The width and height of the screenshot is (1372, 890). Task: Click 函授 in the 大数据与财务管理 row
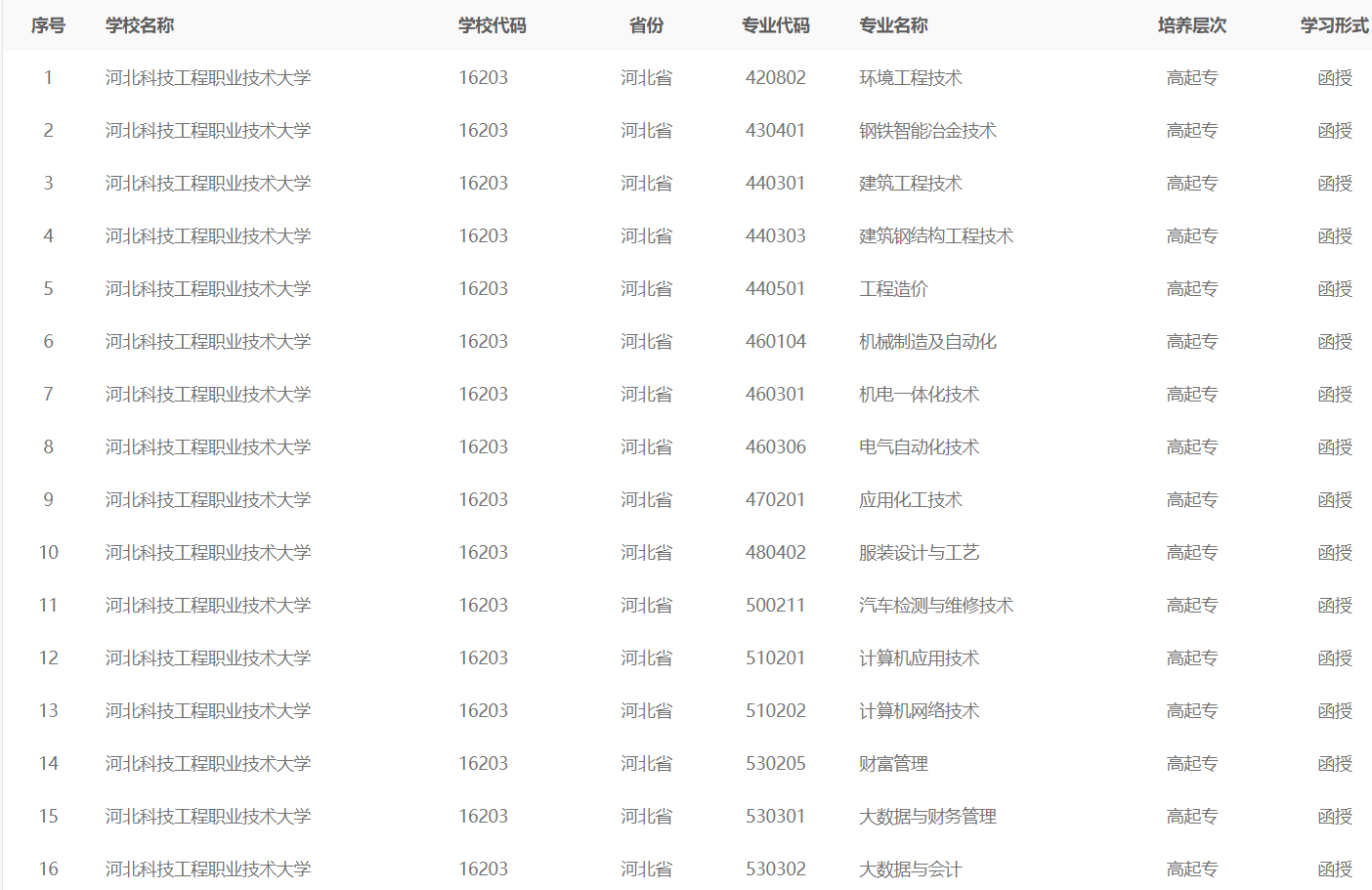pyautogui.click(x=1335, y=817)
